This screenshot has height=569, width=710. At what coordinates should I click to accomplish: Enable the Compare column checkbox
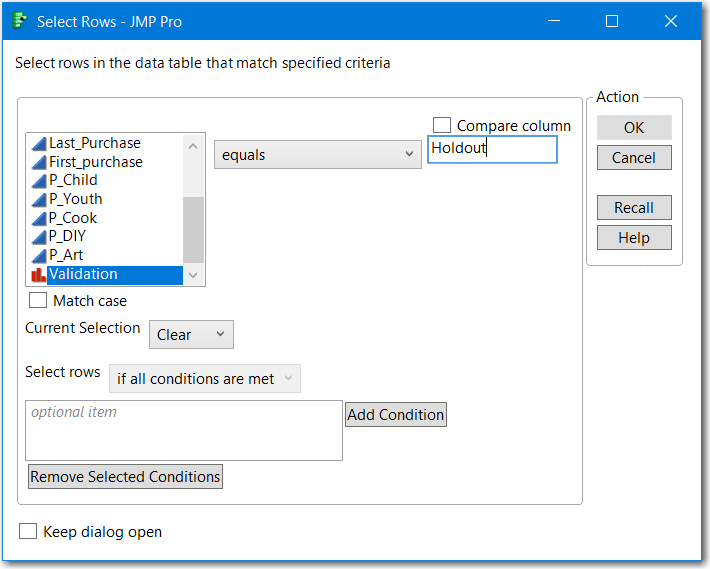pos(442,125)
